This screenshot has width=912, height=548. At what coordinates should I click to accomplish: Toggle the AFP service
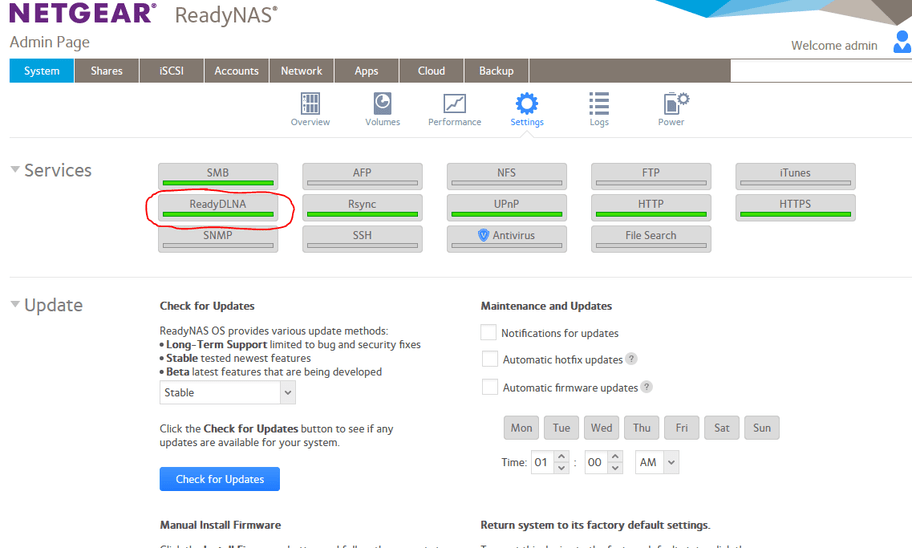point(362,176)
